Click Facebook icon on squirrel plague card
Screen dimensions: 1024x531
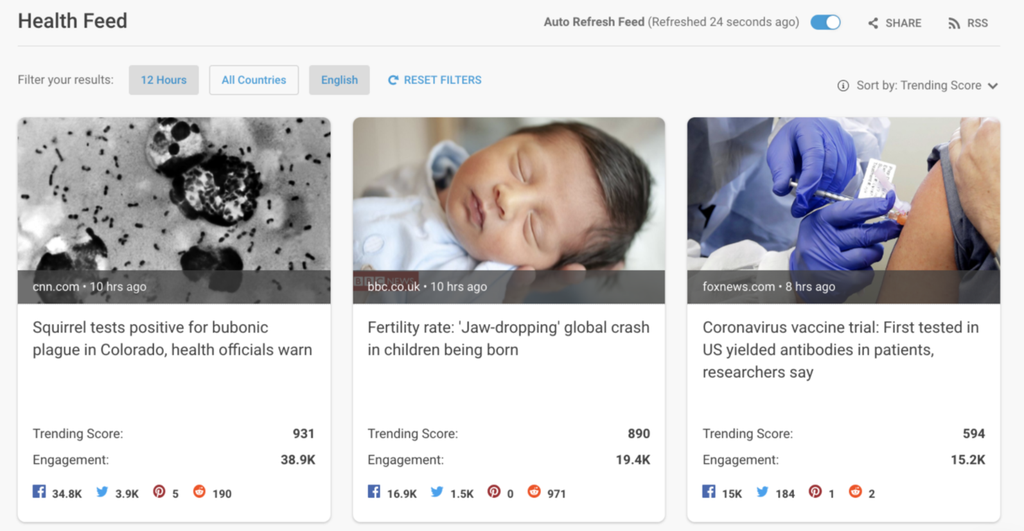coord(40,492)
